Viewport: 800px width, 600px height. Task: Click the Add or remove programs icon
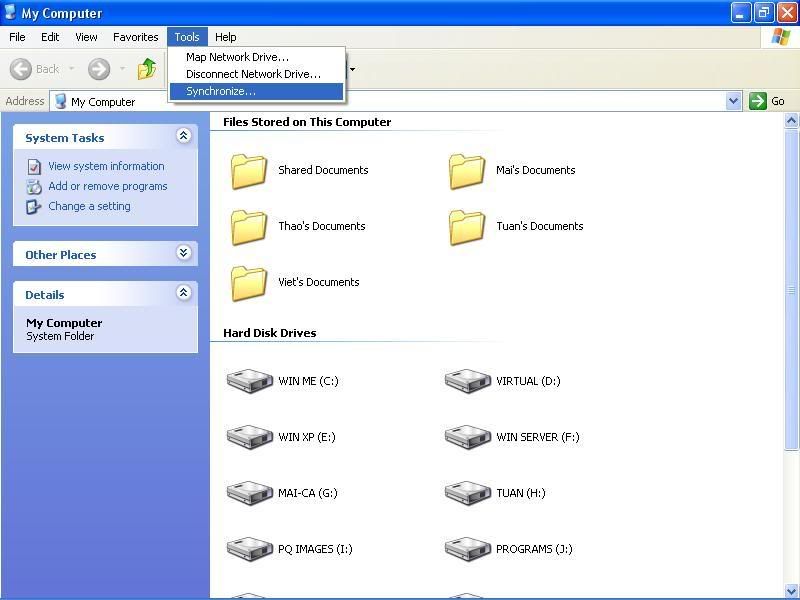pyautogui.click(x=34, y=187)
